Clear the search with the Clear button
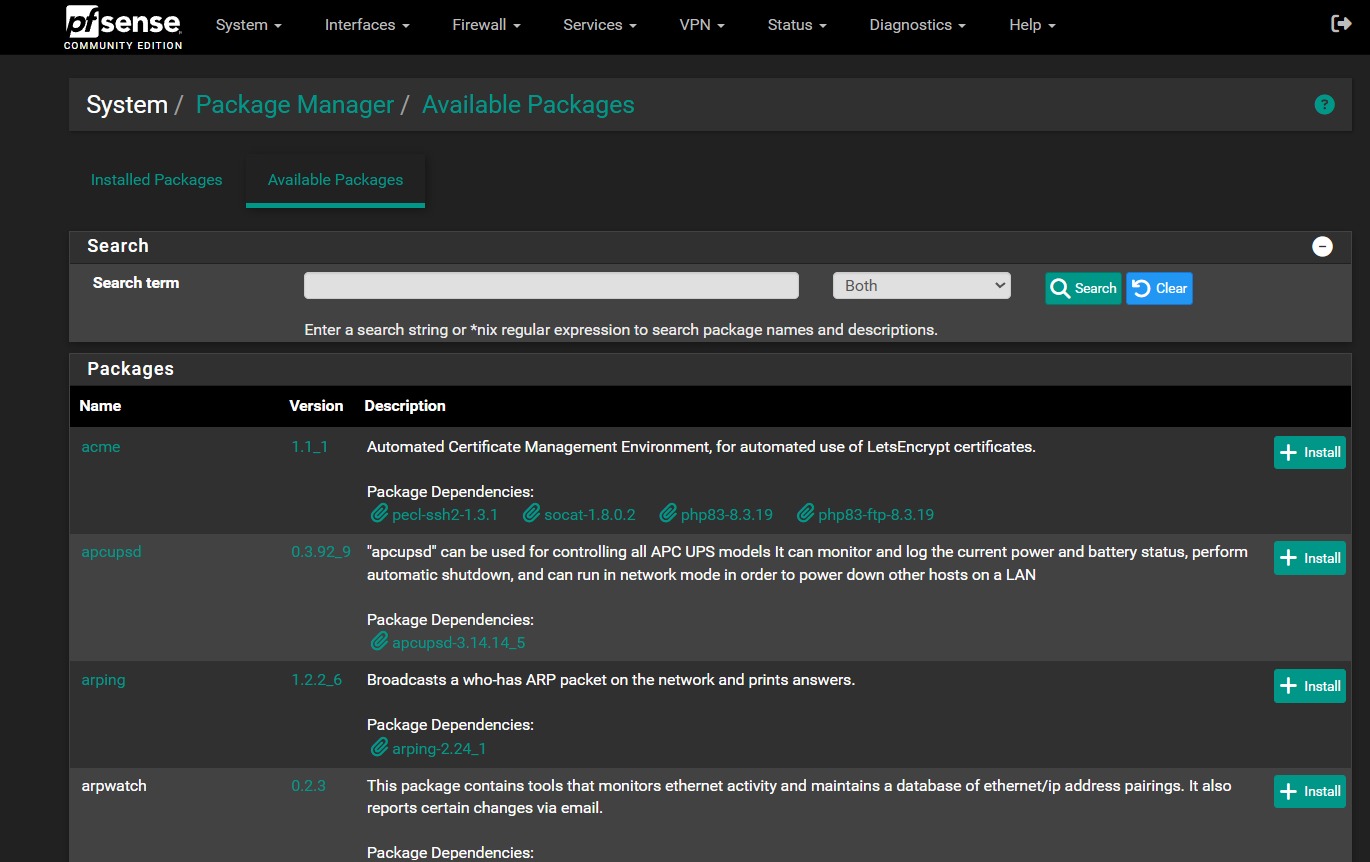The height and width of the screenshot is (862, 1370). 1159,288
